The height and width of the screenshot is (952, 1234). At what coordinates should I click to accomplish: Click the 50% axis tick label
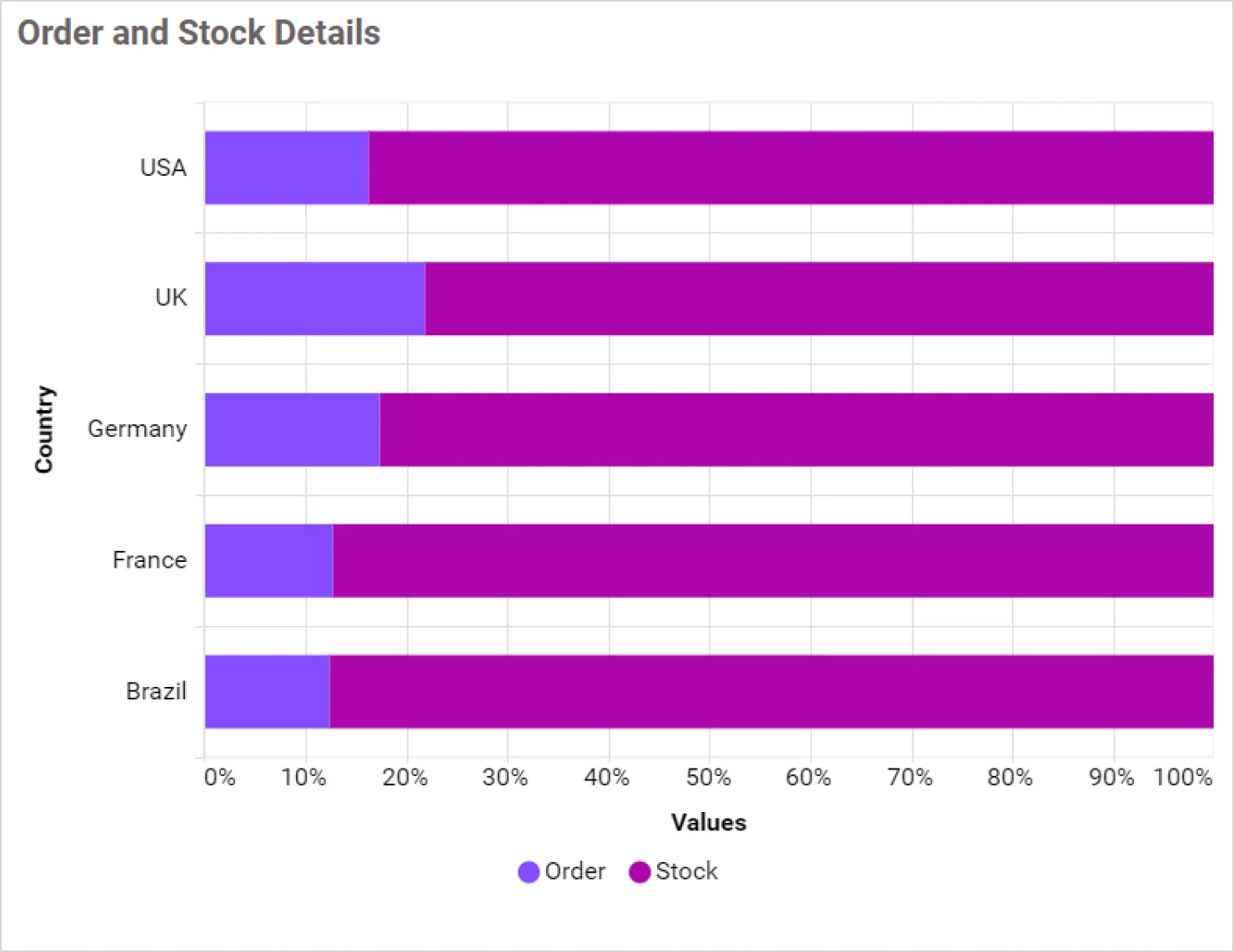tap(708, 778)
